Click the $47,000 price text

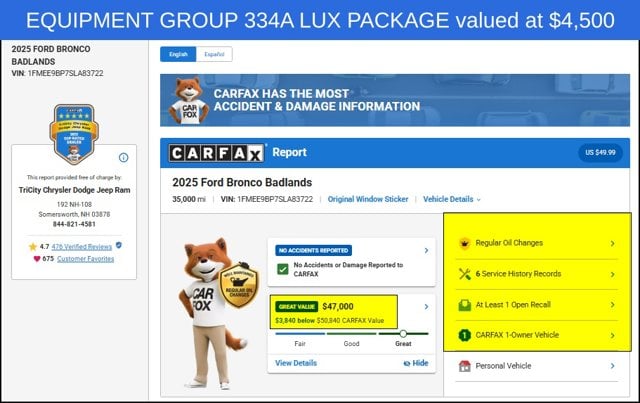pos(338,307)
